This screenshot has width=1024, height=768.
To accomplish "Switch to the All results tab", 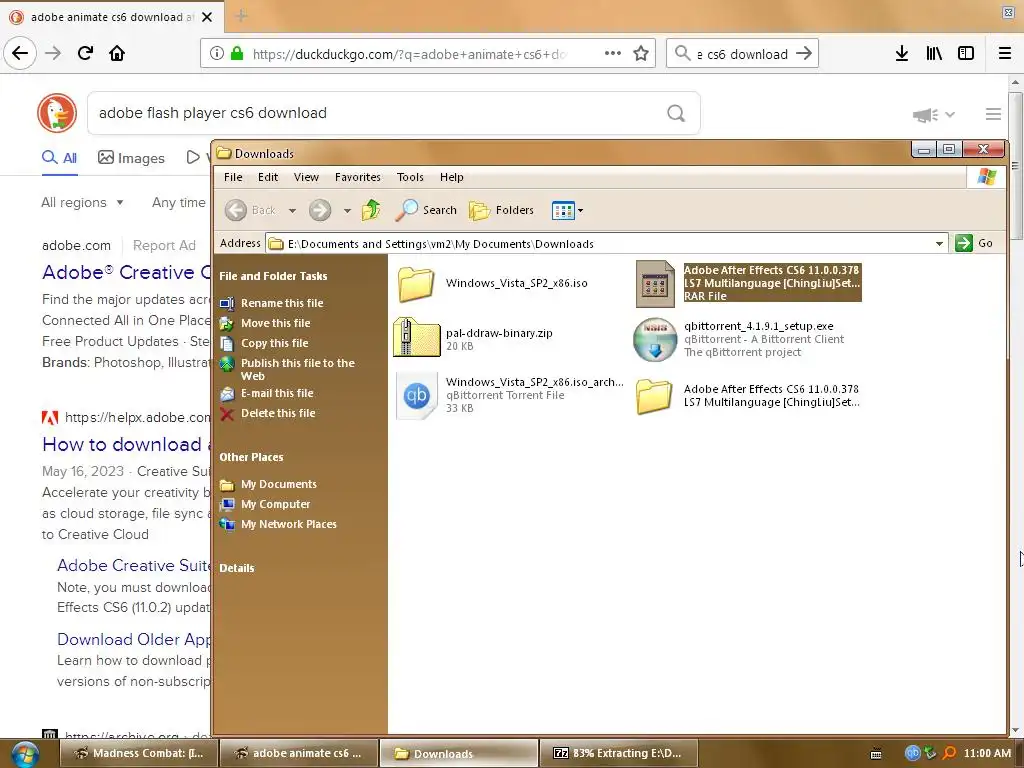I will pyautogui.click(x=59, y=157).
